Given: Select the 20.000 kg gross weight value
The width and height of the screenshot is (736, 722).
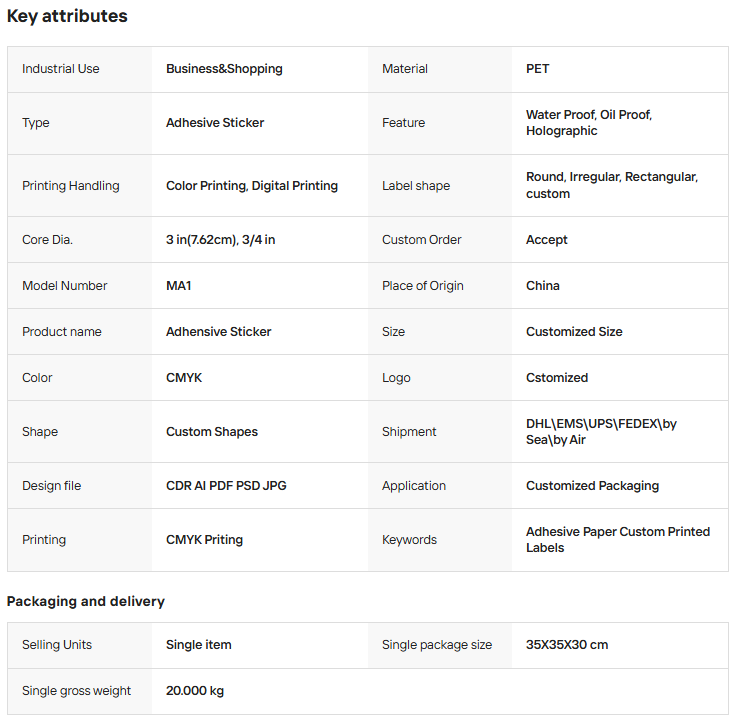Looking at the screenshot, I should pos(195,691).
